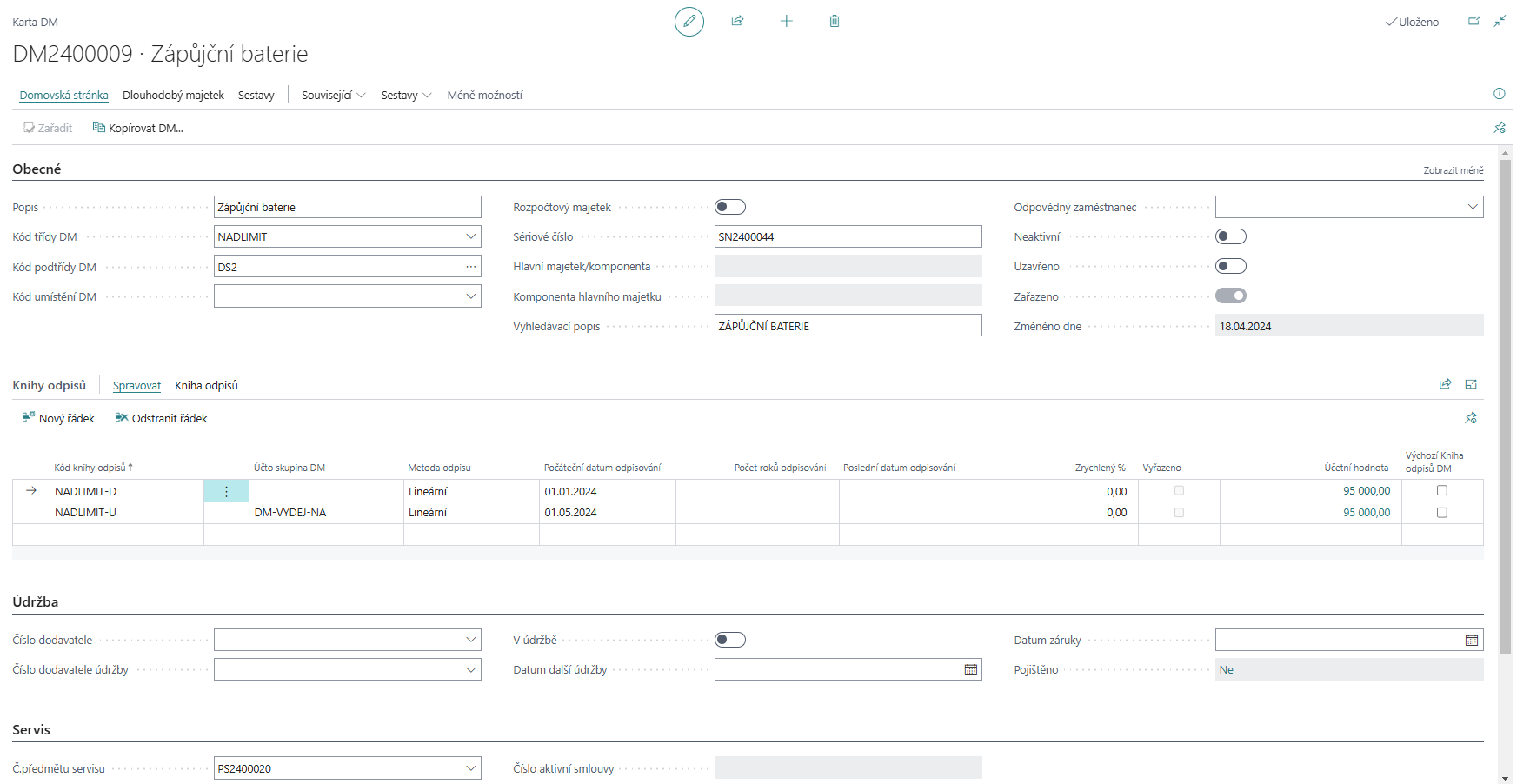Click the Obecné section heading
Screen dimensions: 1530x784
coord(37,169)
